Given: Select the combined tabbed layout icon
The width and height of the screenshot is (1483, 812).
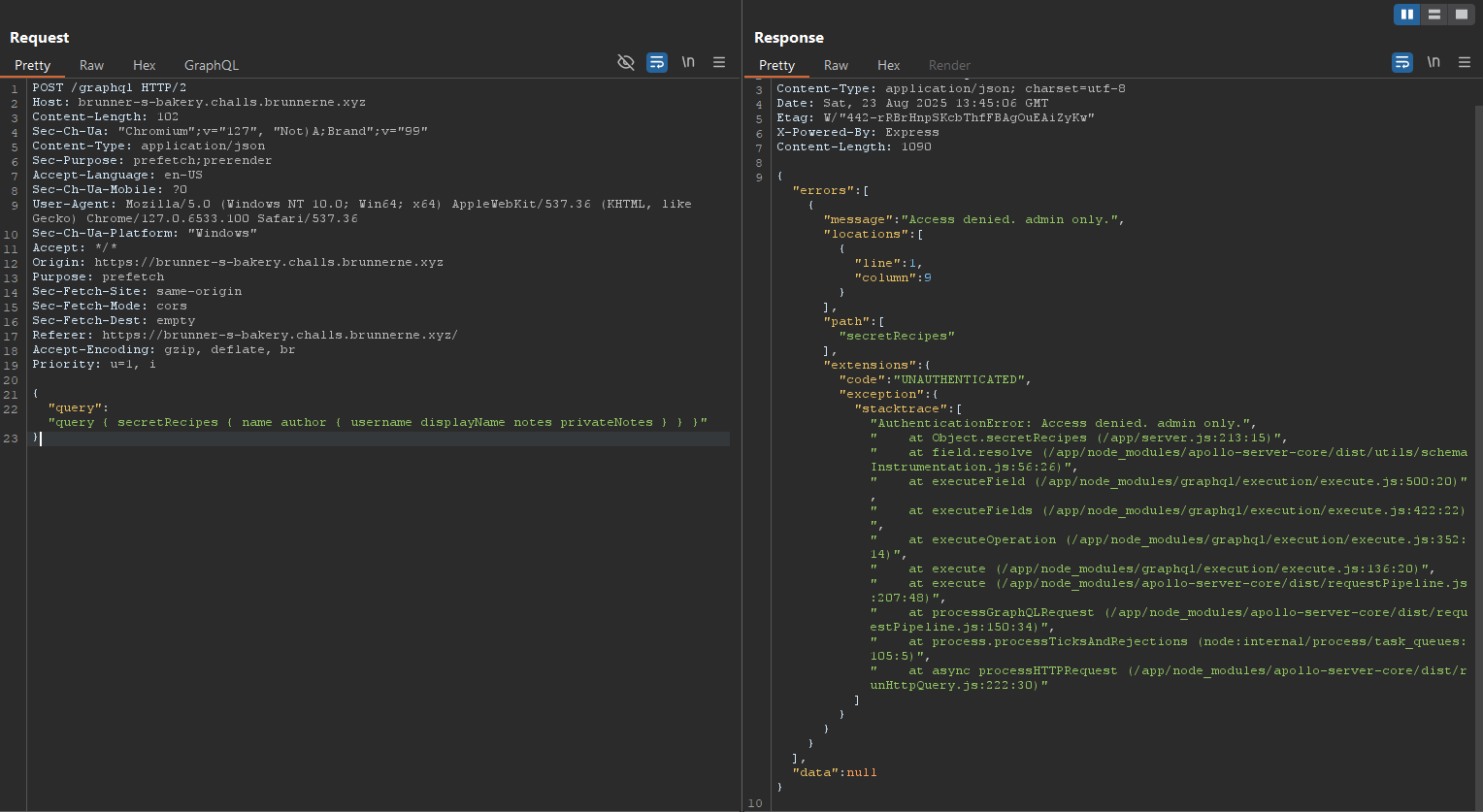Looking at the screenshot, I should [1461, 14].
